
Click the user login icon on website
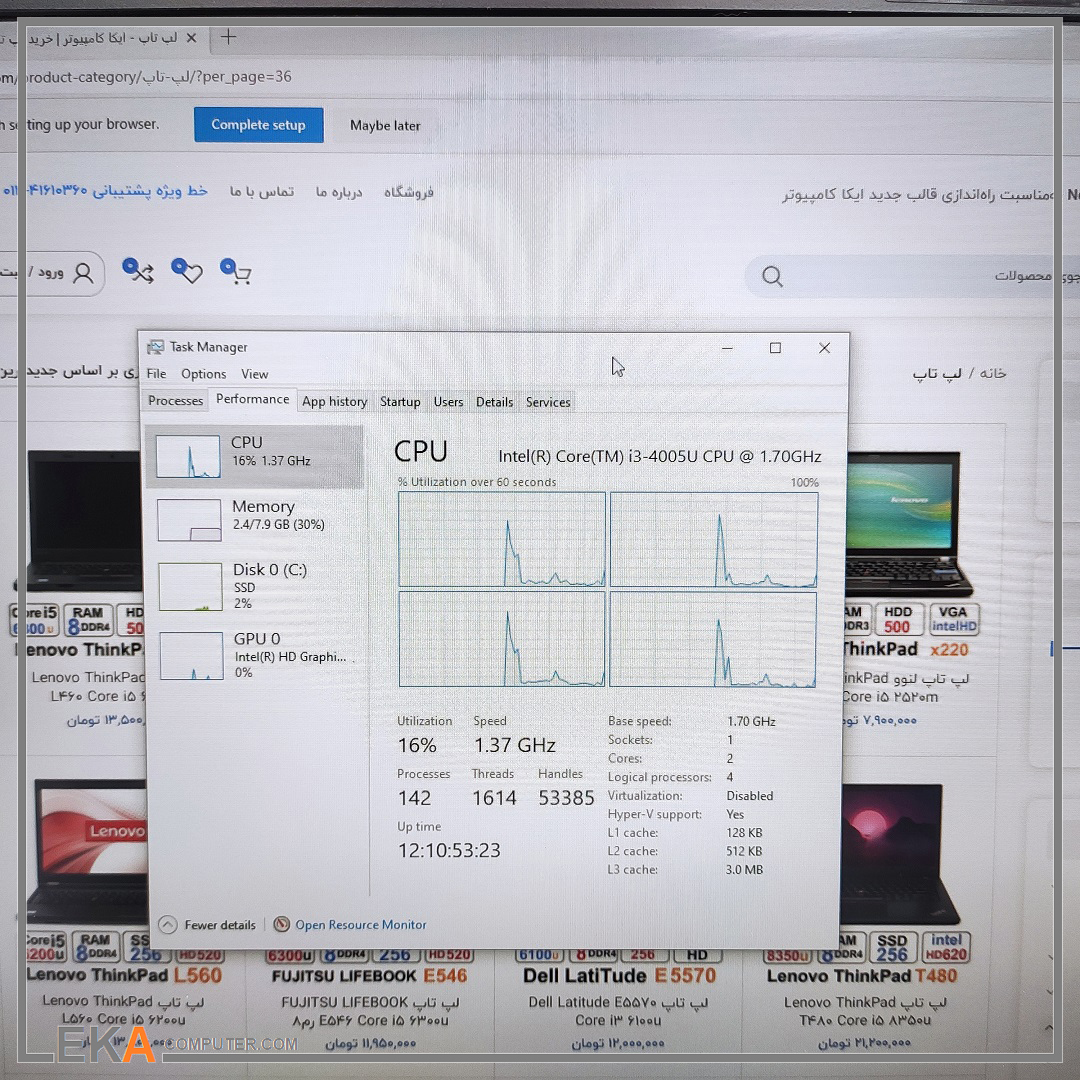point(83,273)
